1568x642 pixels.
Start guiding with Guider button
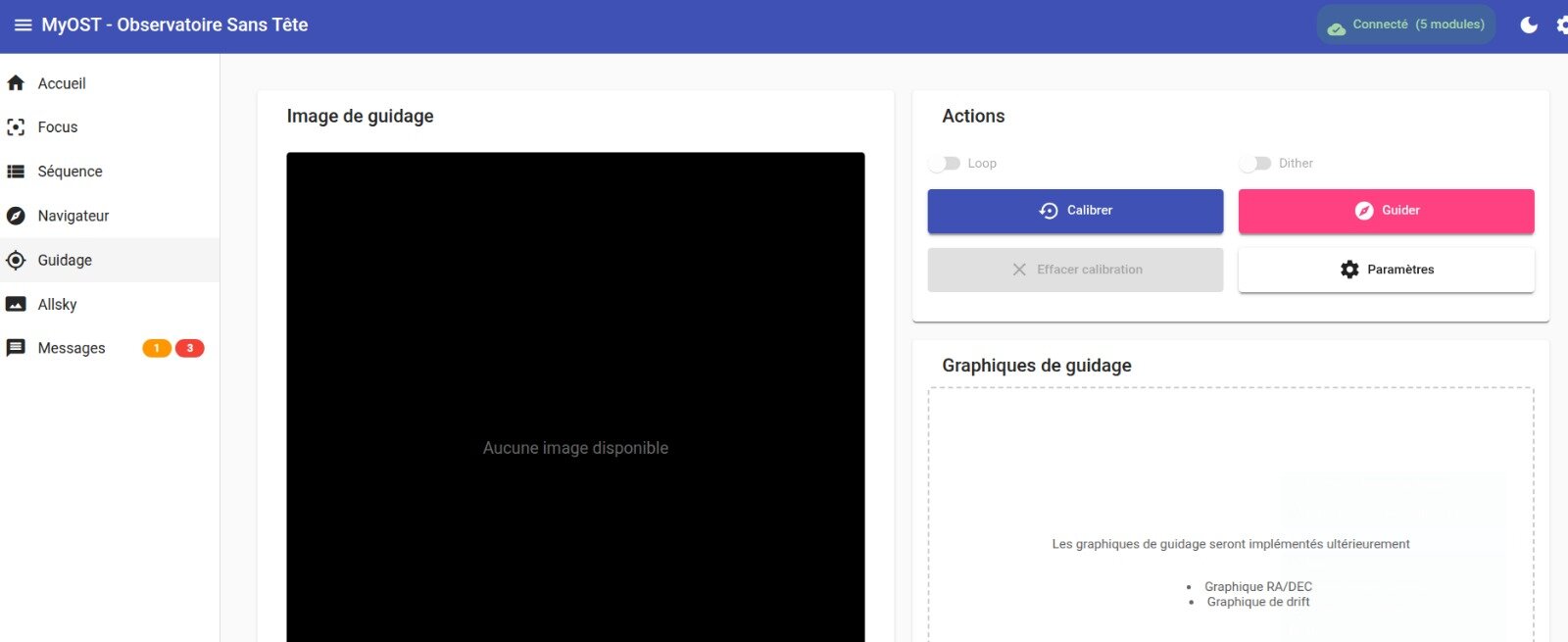point(1386,211)
